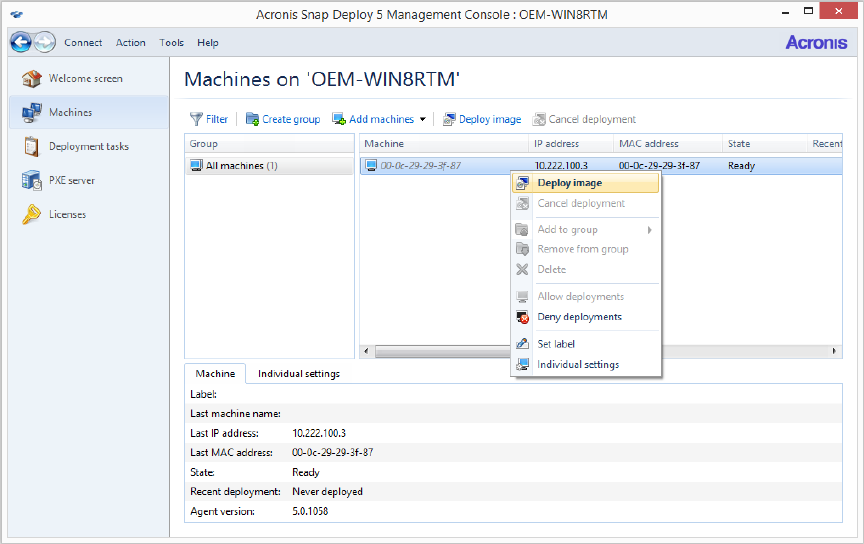Screen dimensions: 864x544
Task: Click the machine list horizontal scrollbar thumb
Action: pyautogui.click(x=443, y=351)
